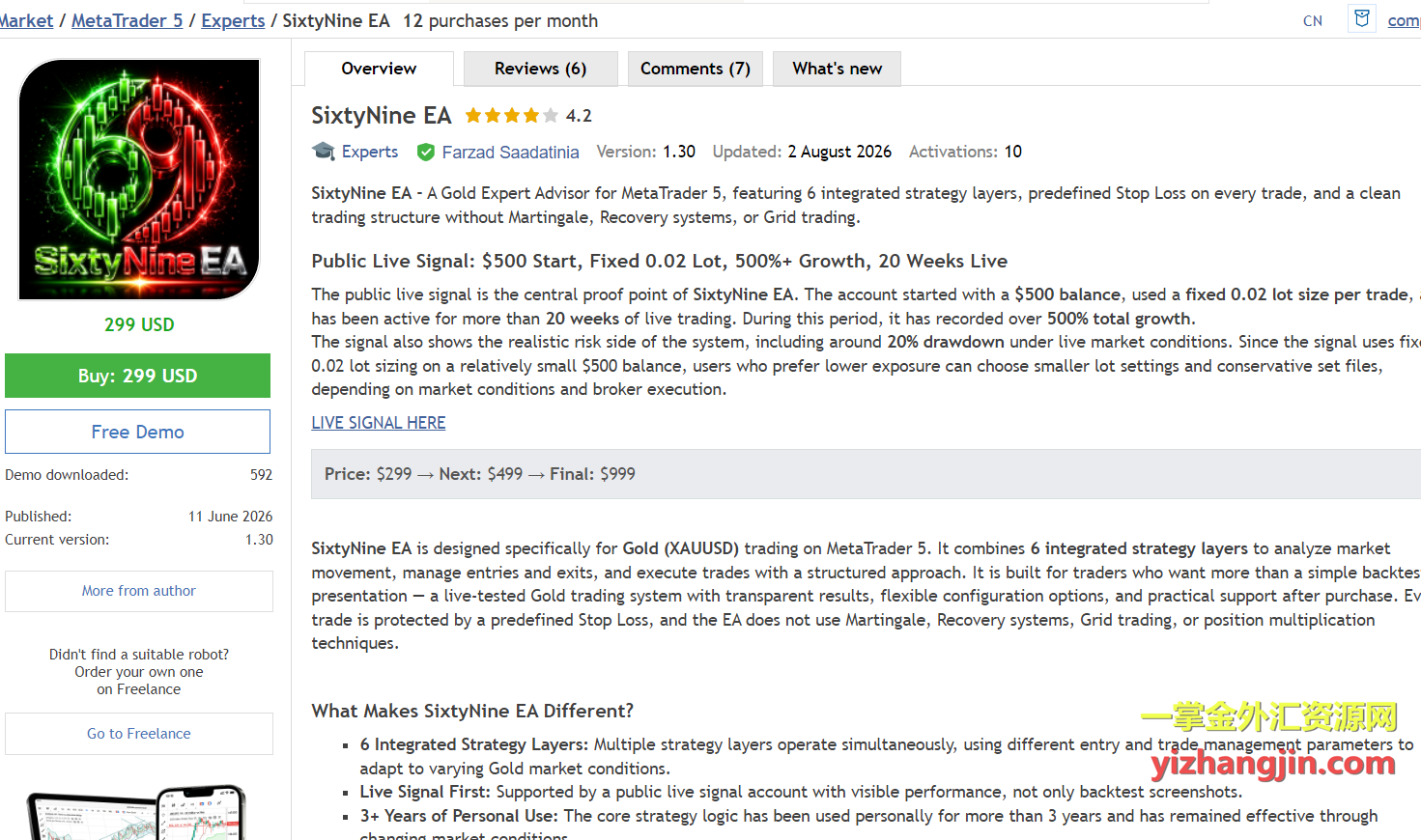The image size is (1421, 840).
Task: Go to the Experts breadcrumb link
Action: 233,20
